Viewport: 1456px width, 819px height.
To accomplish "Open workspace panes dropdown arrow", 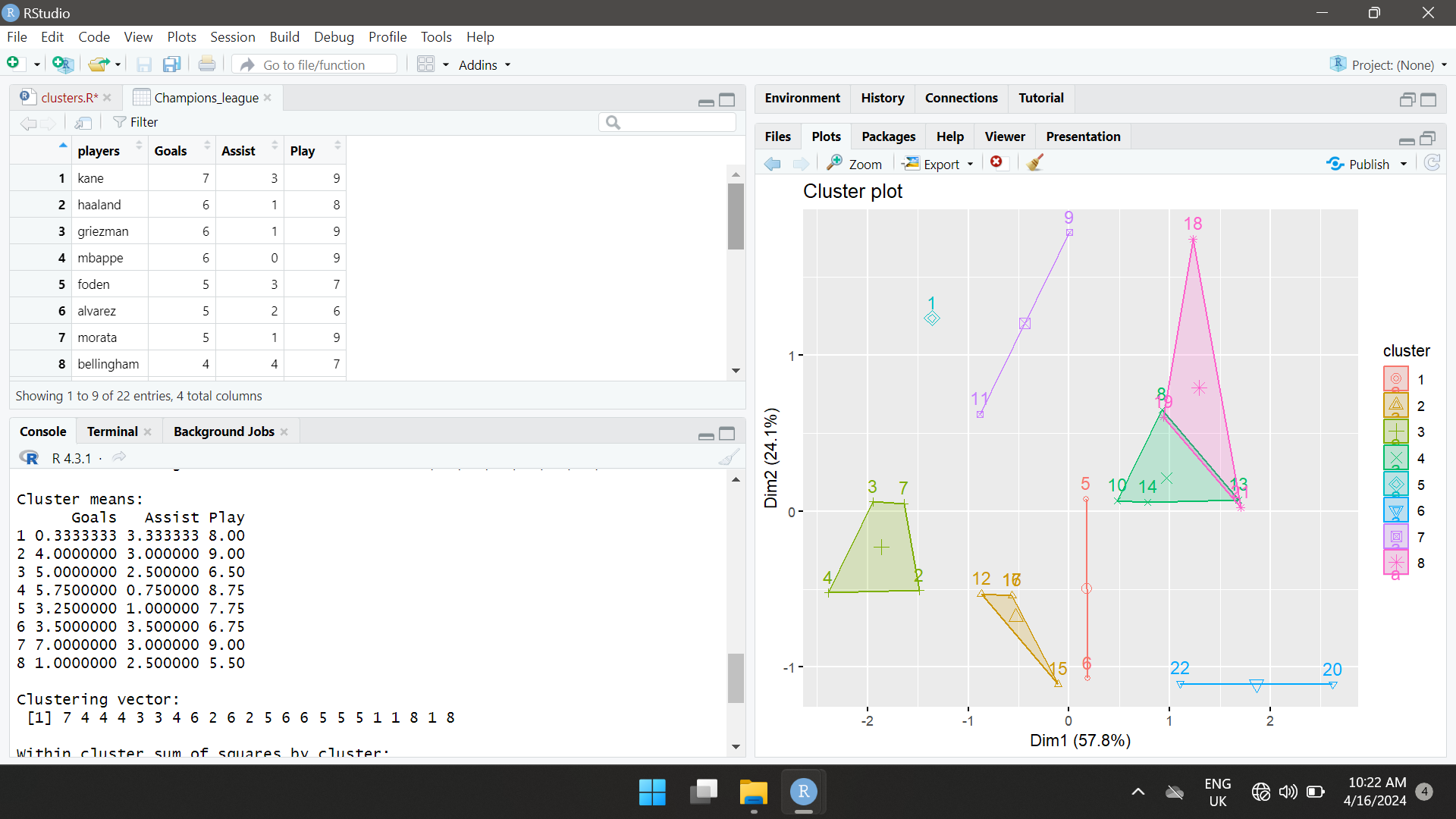I will pyautogui.click(x=446, y=65).
